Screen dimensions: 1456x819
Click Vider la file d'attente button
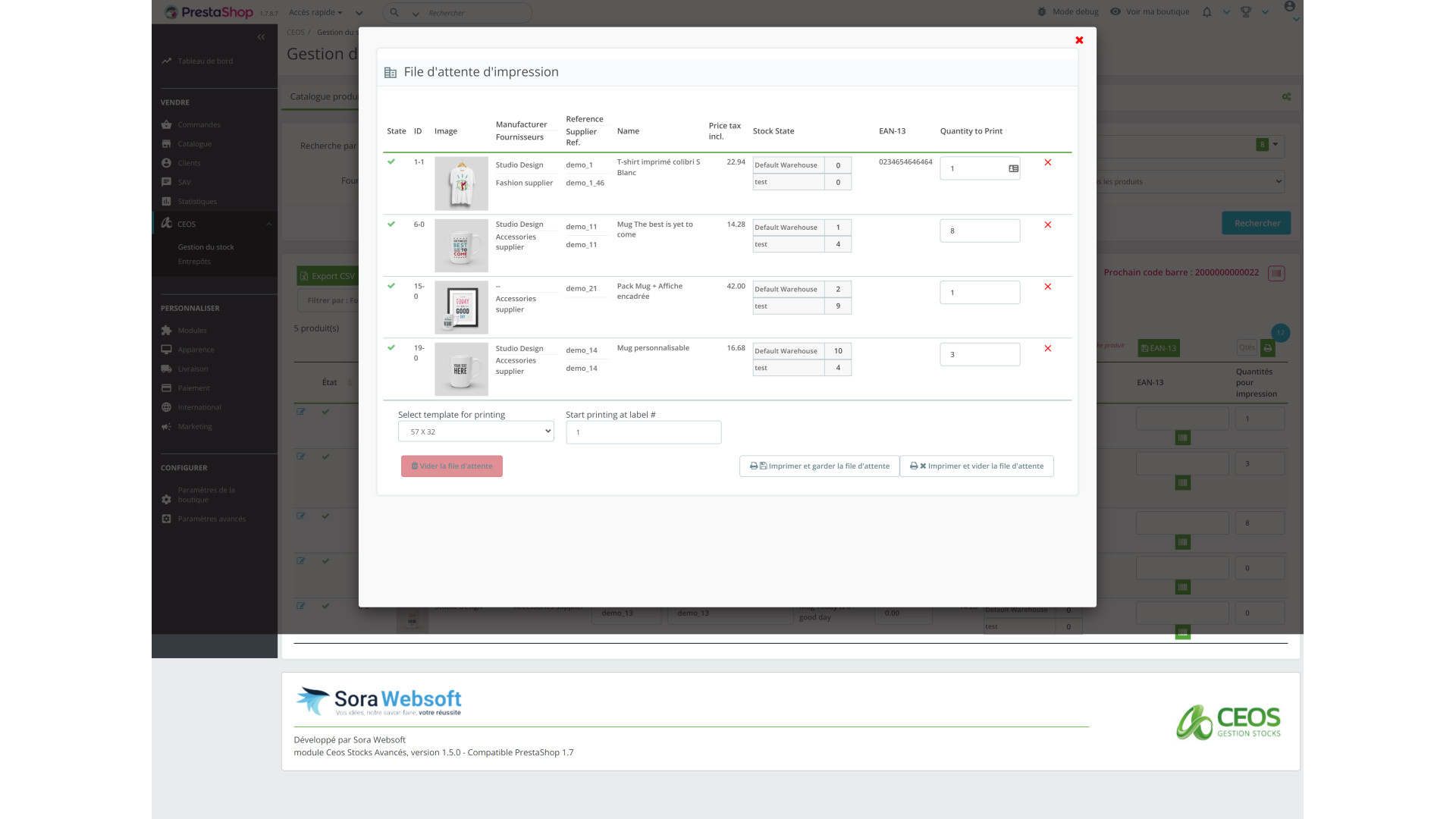pyautogui.click(x=451, y=466)
